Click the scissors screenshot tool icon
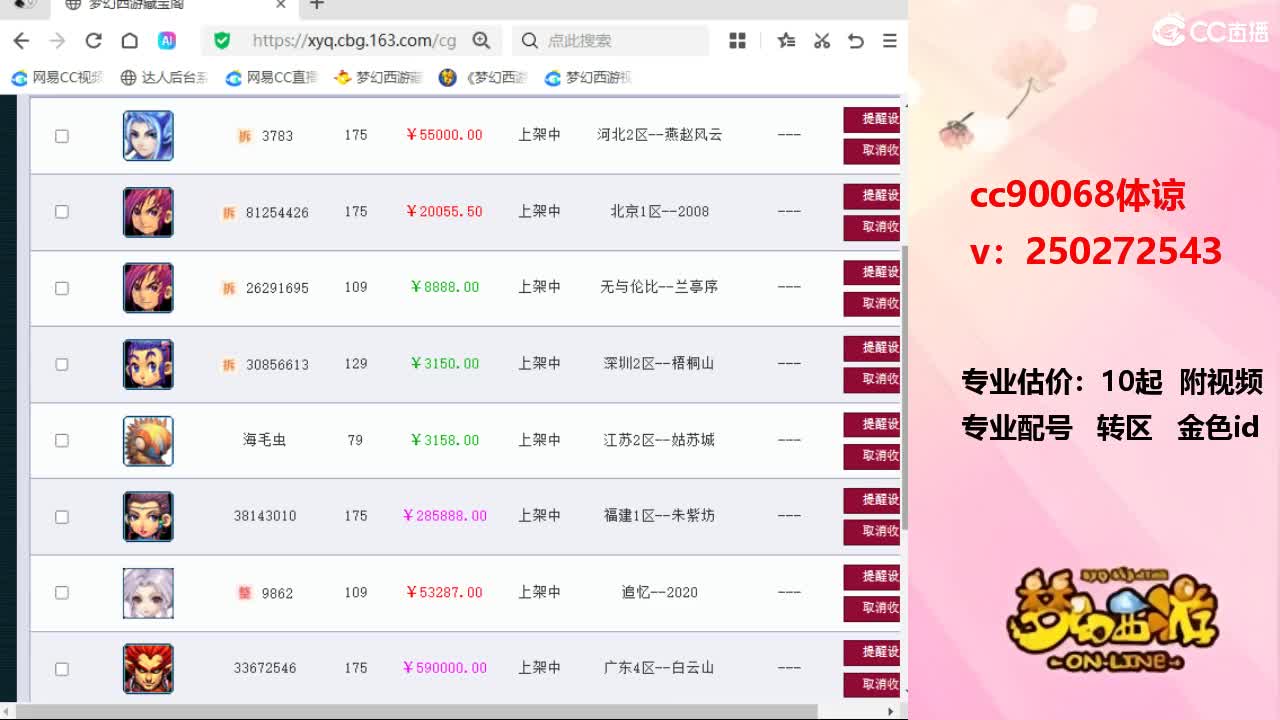This screenshot has height=720, width=1280. point(822,41)
